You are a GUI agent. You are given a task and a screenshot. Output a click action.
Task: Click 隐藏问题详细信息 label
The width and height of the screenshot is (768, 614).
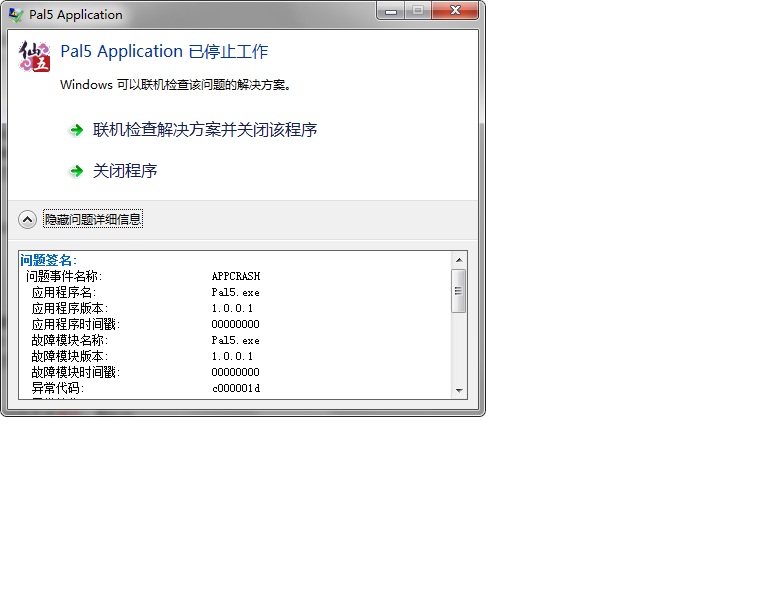93,219
